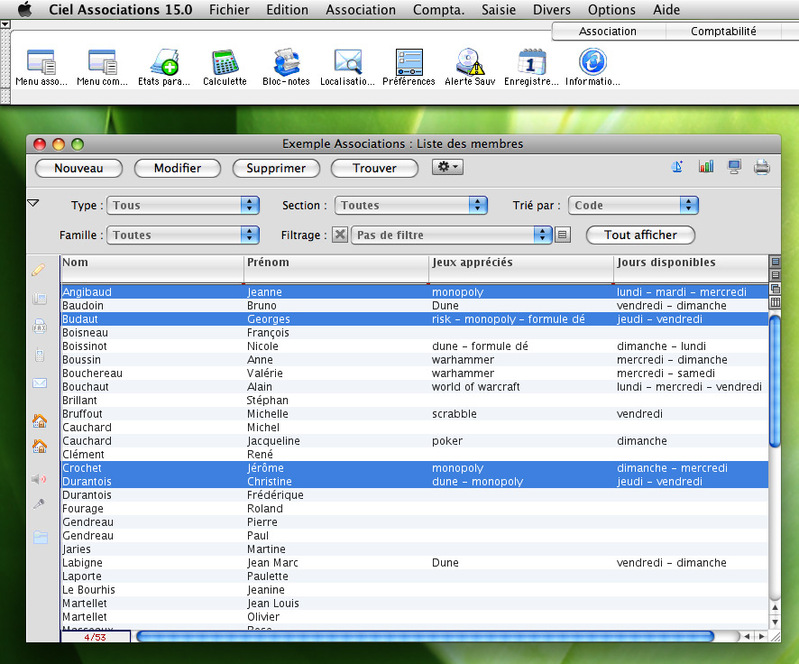
Task: Click the down arrow of vertical scrollbar
Action: coord(775,622)
